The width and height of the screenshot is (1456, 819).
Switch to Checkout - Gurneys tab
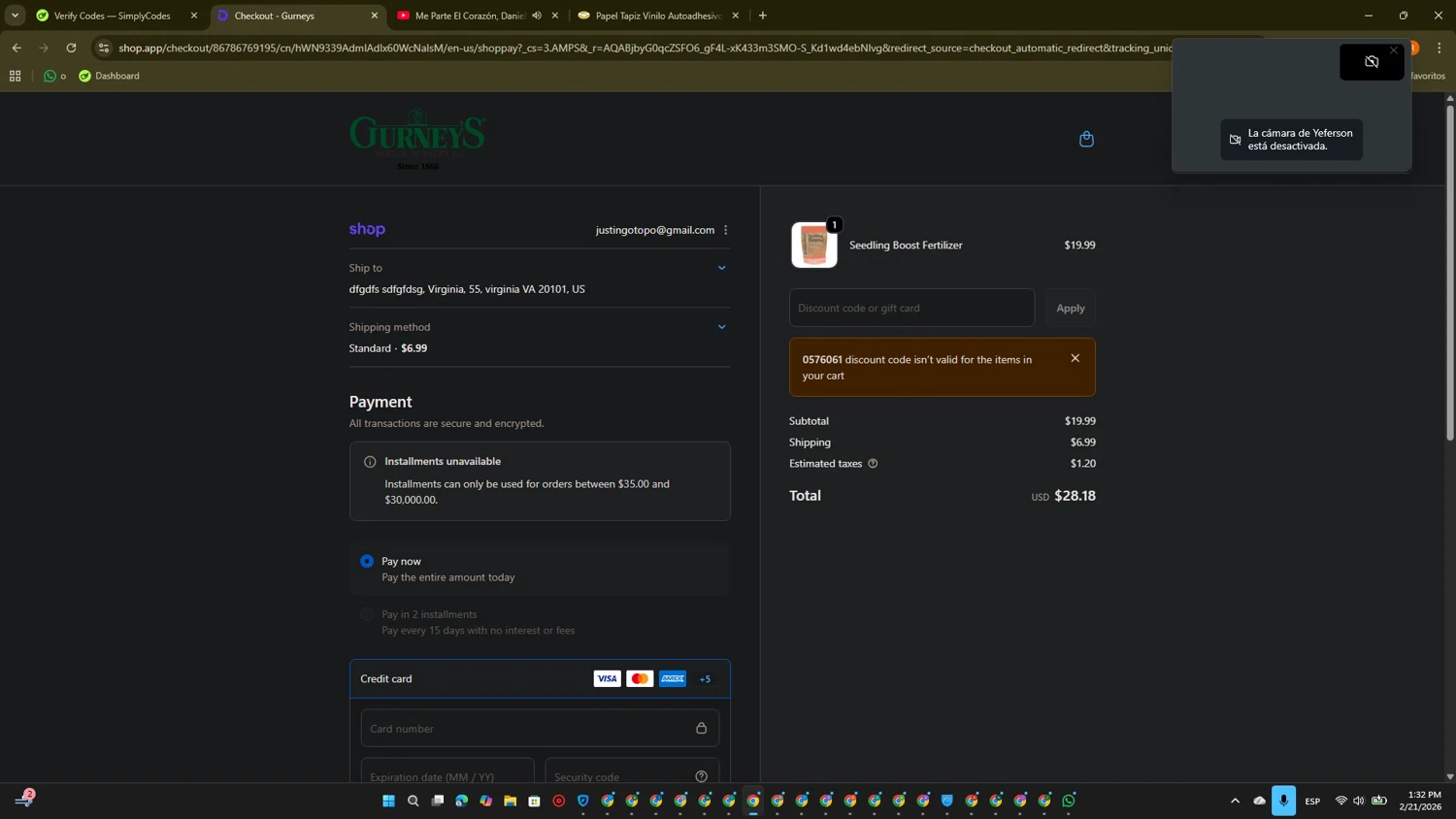296,16
